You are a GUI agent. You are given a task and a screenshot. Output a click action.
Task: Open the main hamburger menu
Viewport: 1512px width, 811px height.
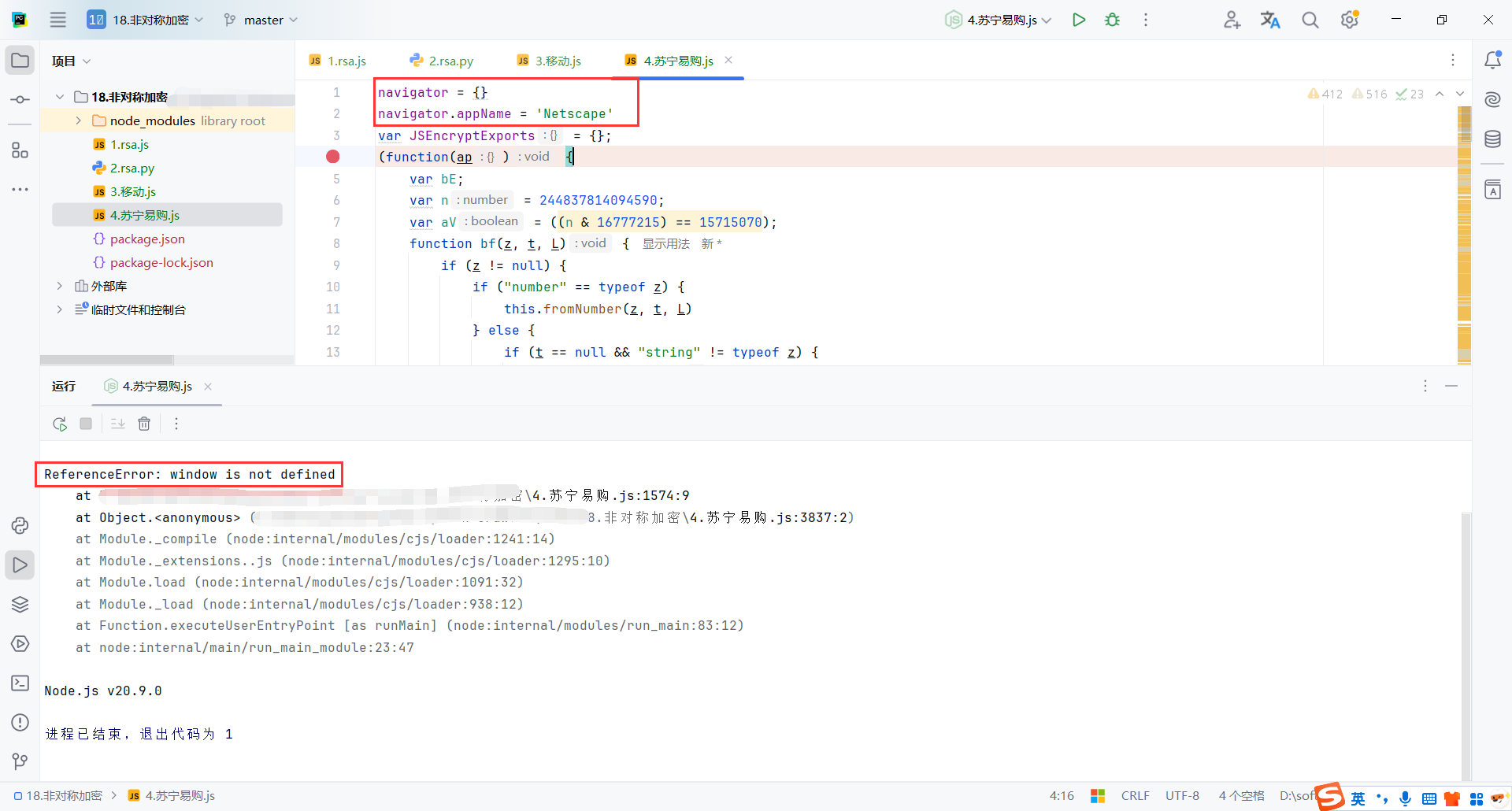pos(58,20)
